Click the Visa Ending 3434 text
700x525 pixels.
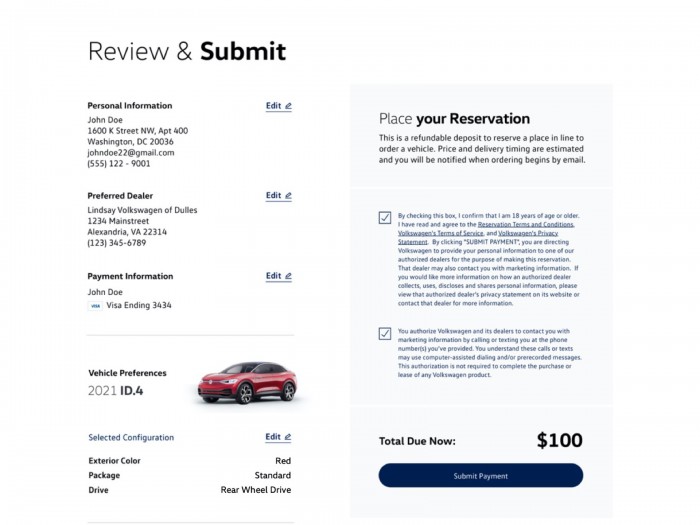(x=139, y=305)
